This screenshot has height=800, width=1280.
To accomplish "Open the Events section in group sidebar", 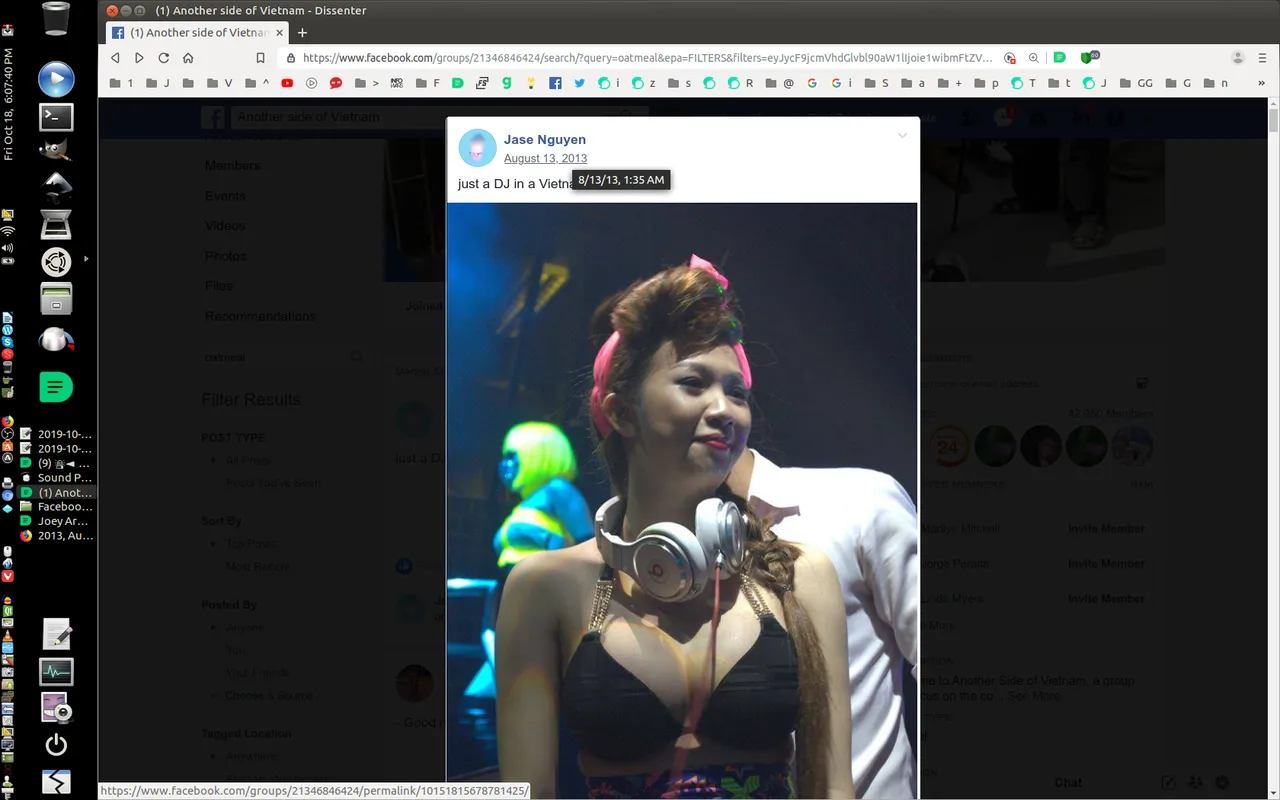I will (x=225, y=196).
